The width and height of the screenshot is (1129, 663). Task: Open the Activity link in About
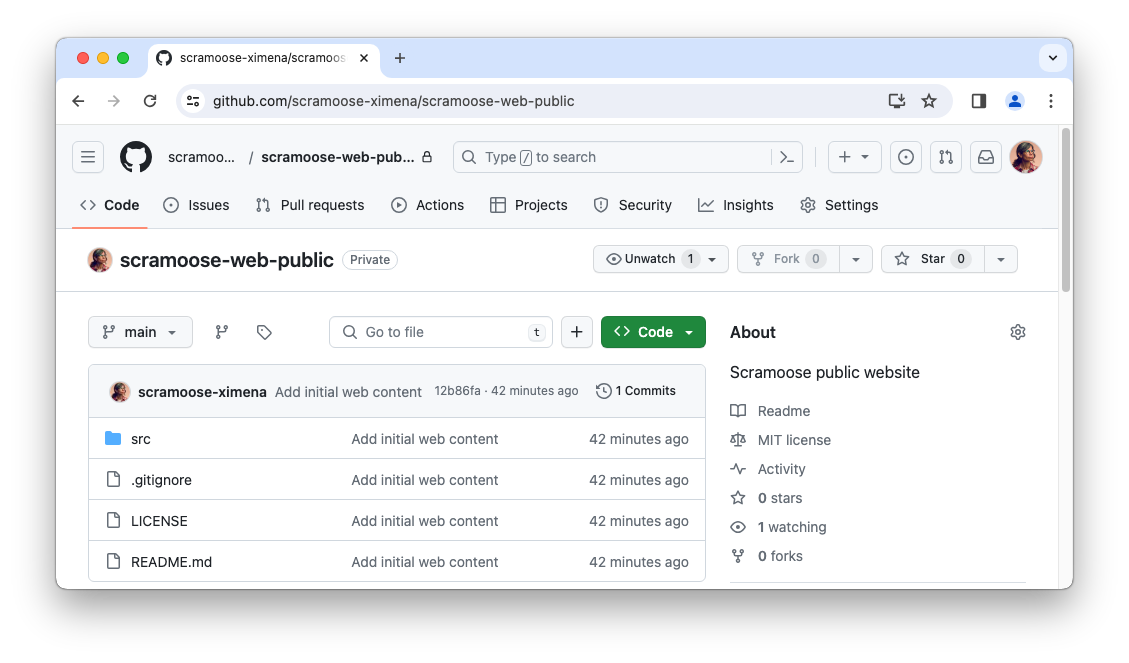coord(781,469)
